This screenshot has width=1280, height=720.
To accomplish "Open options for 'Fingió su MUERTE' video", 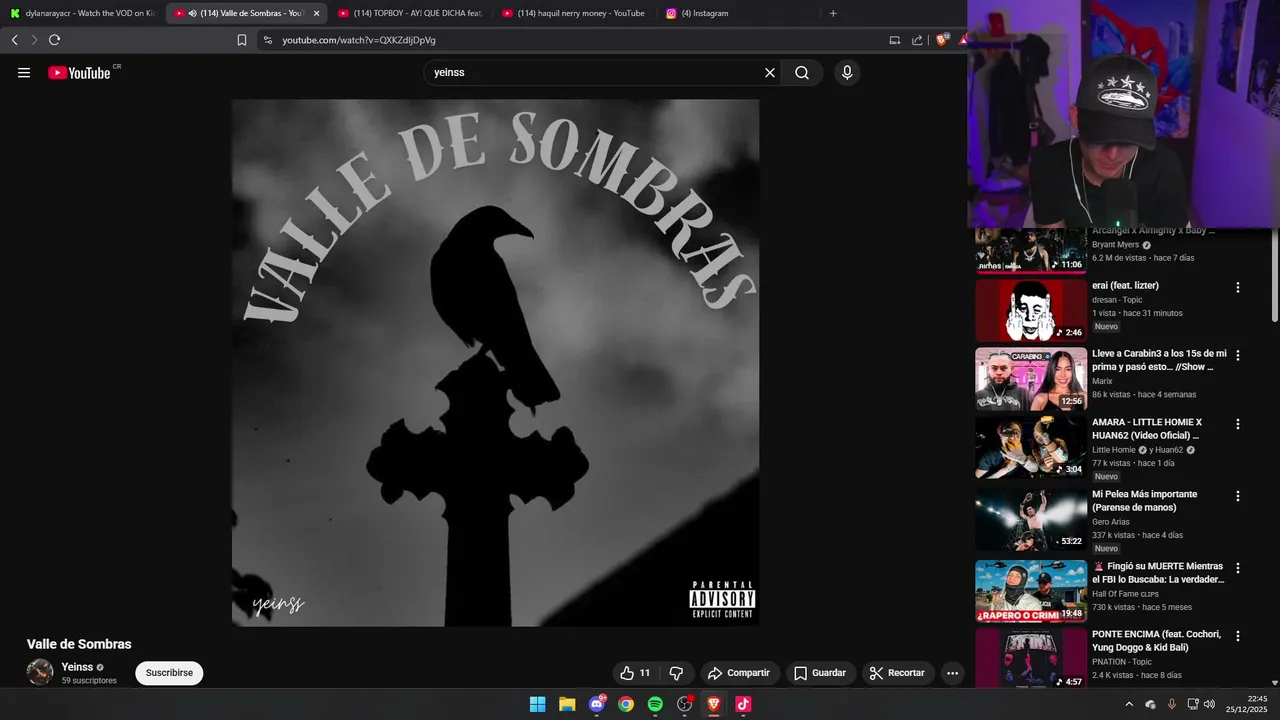I will 1238,568.
